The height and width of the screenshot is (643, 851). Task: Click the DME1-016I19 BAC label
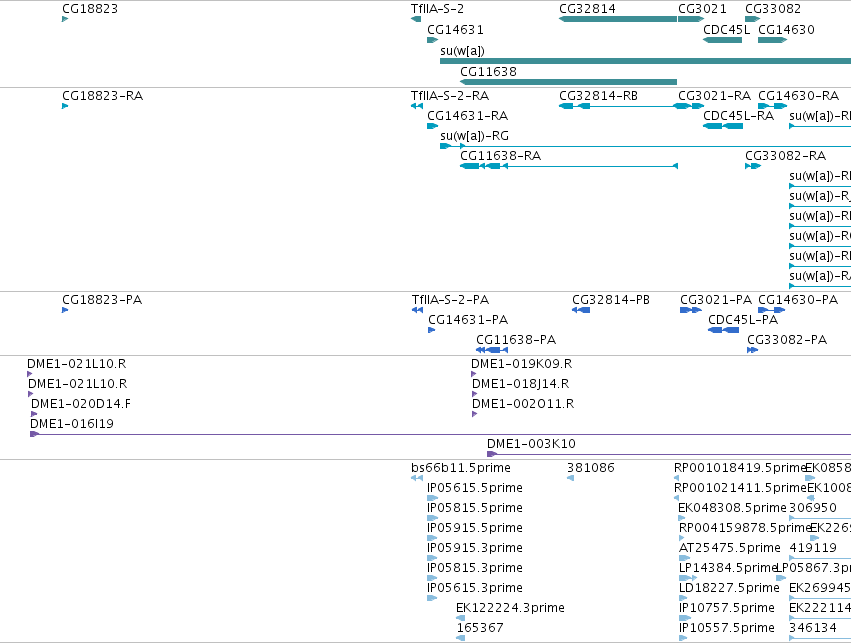(72, 424)
